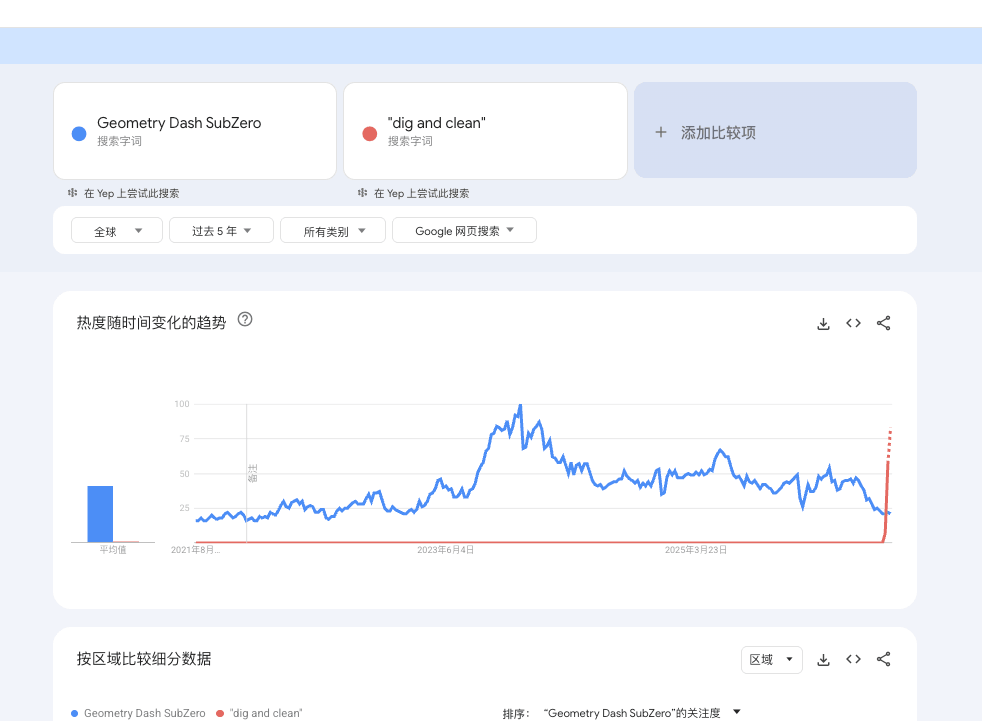982x721 pixels.
Task: Click "dig and clean" legend in region section
Action: [x=259, y=713]
